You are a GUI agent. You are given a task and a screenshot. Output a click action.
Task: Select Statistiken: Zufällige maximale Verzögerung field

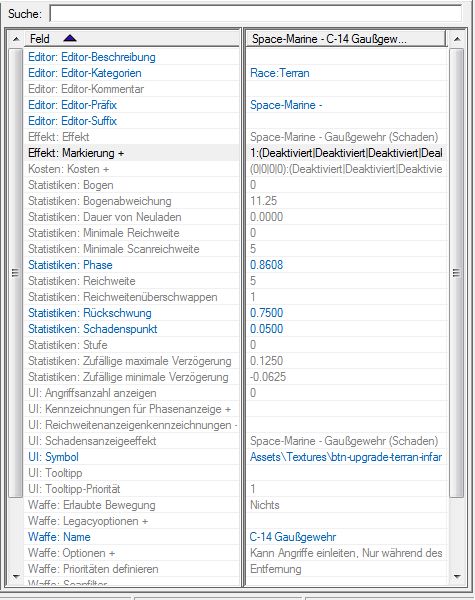tap(132, 361)
